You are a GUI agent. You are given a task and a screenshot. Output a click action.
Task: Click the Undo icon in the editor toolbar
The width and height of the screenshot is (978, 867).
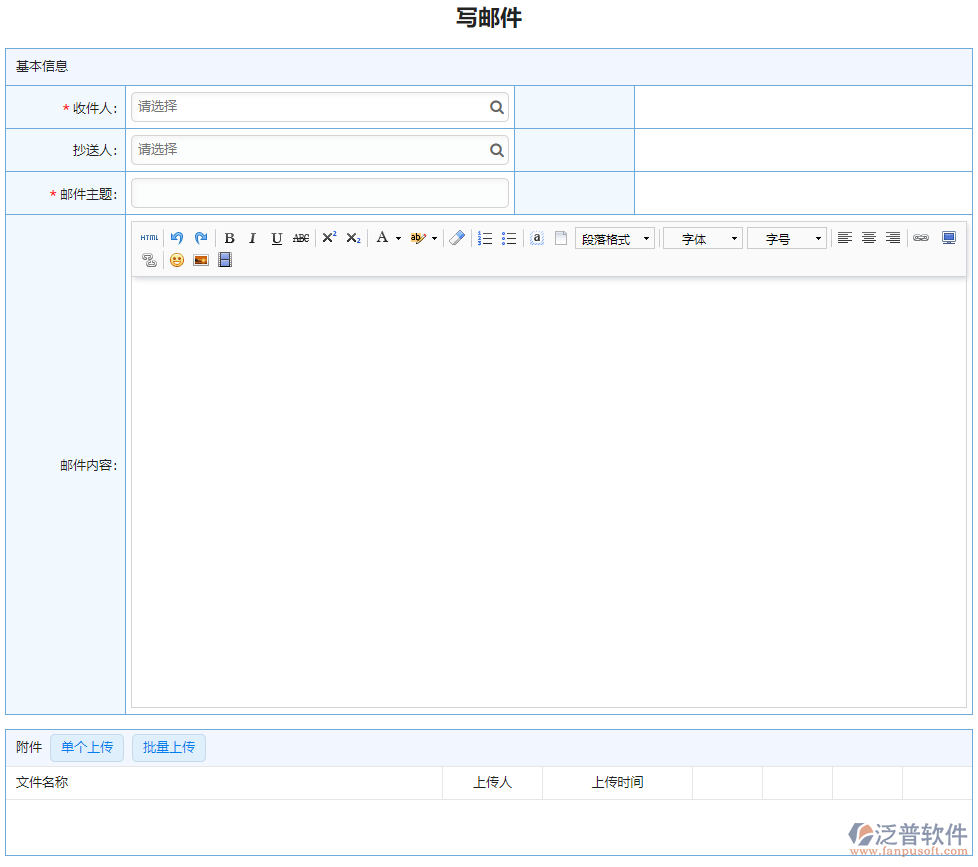pos(177,237)
